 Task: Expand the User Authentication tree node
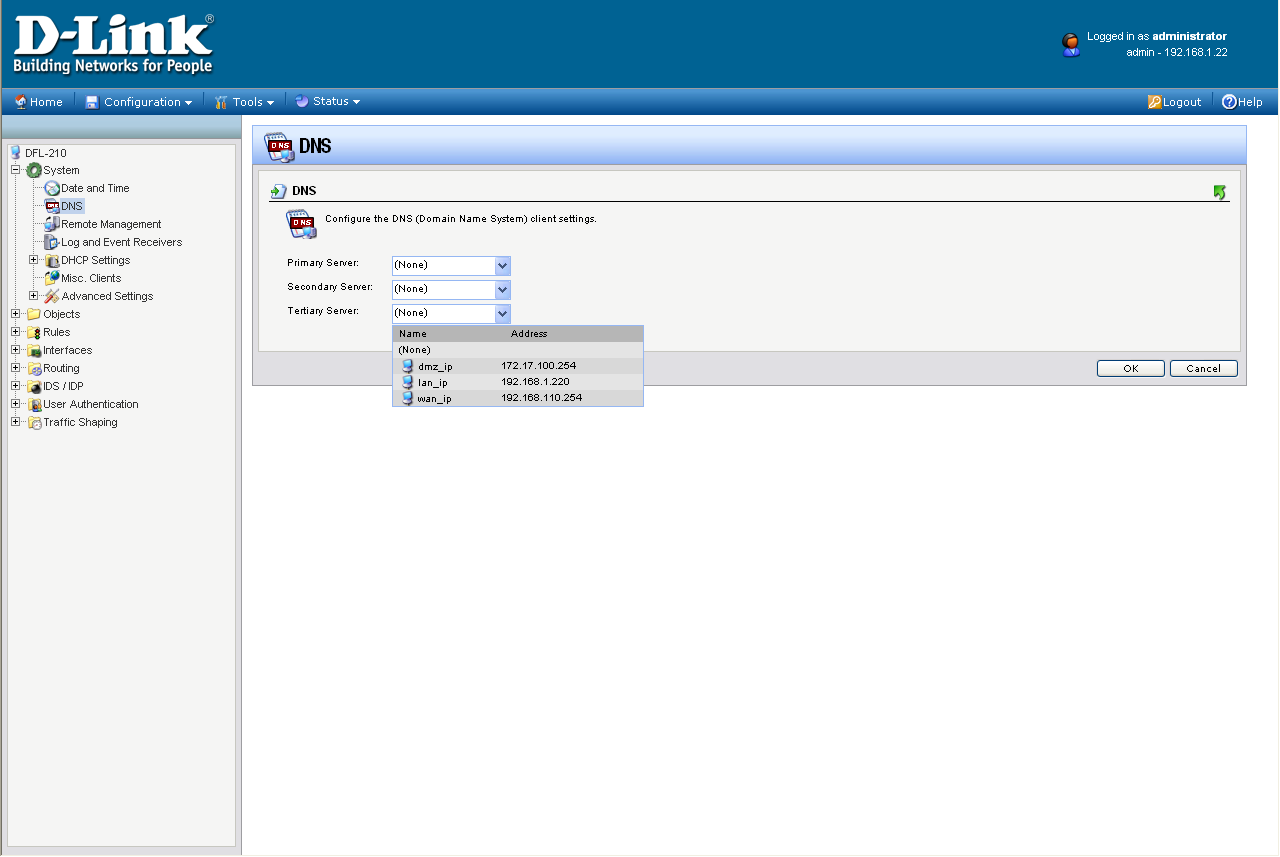coord(16,404)
